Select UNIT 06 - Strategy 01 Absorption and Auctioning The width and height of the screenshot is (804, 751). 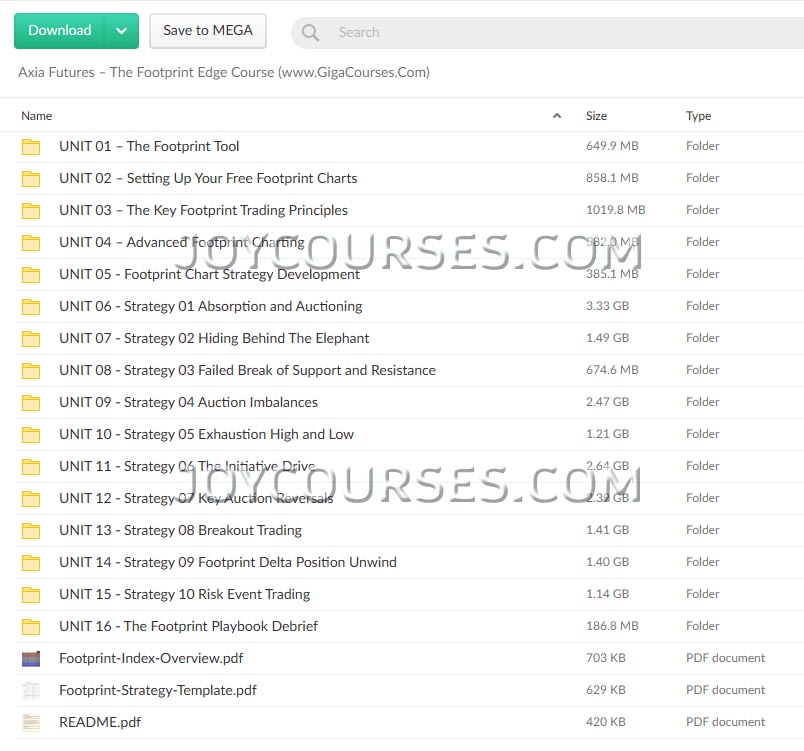point(211,306)
